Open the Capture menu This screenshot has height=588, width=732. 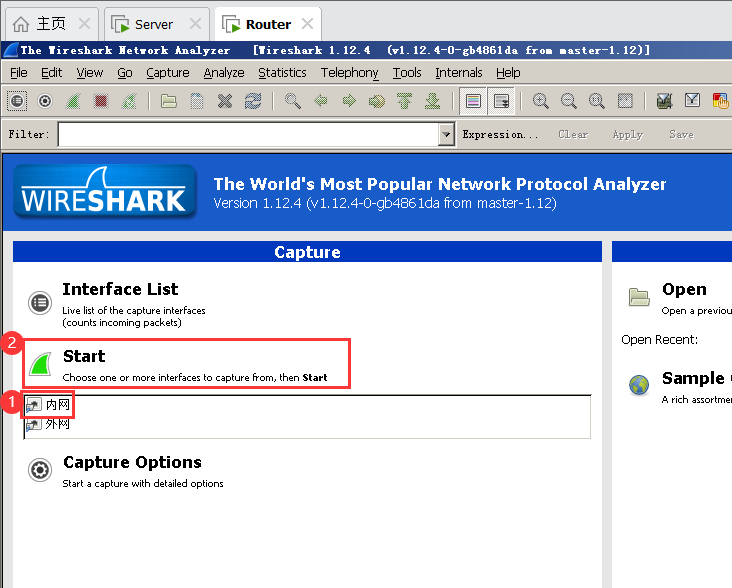[x=168, y=73]
